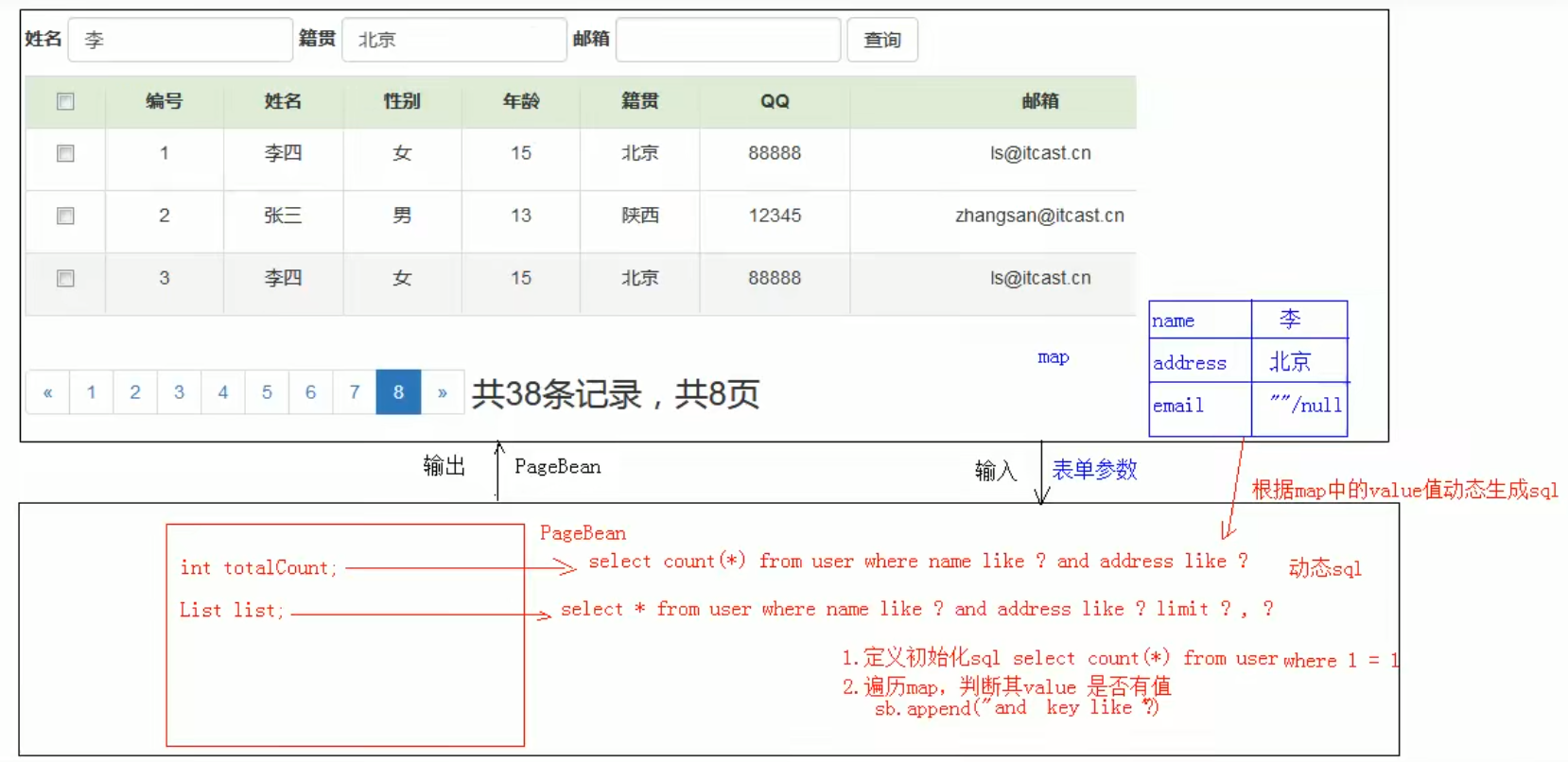Screen dimensions: 1568x762
Task: Check the checkbox for row number 1
Action: (65, 153)
